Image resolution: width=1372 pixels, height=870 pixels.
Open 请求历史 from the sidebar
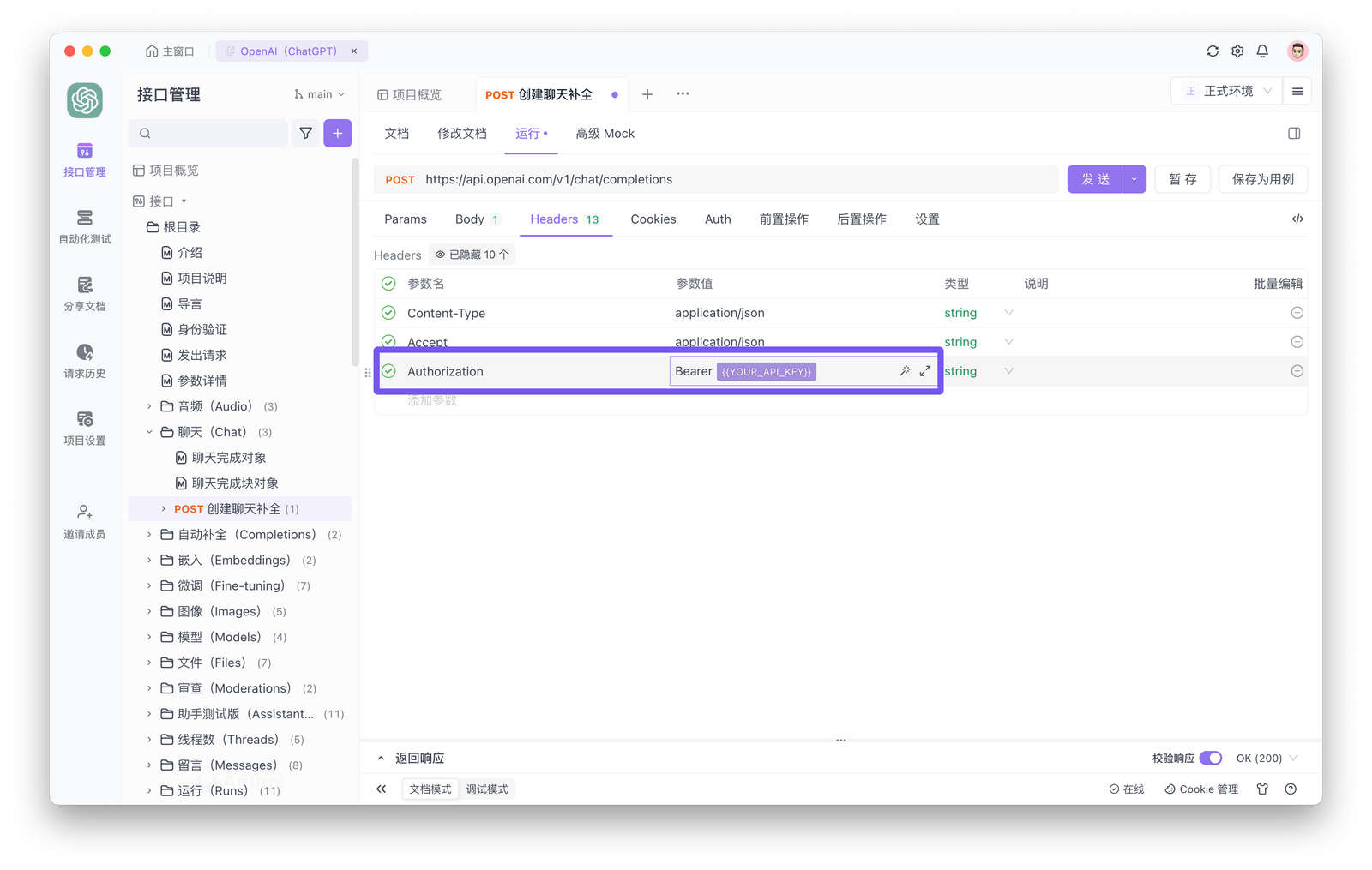coord(84,360)
